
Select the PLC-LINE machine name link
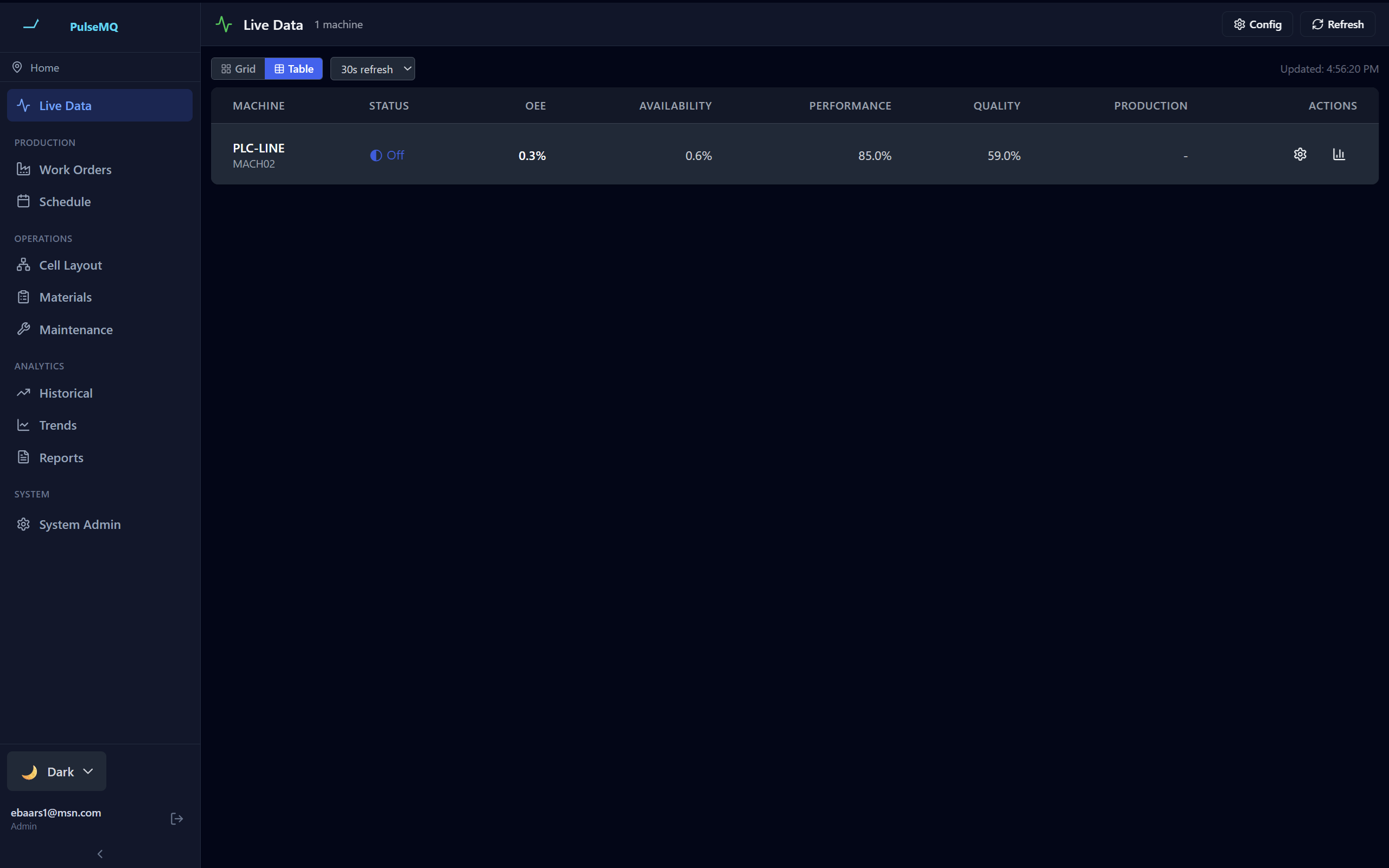pos(258,148)
